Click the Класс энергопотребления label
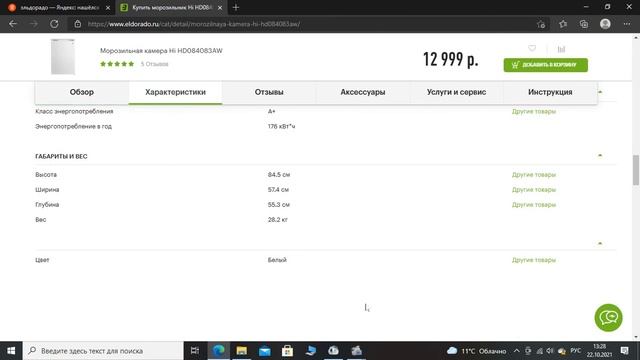Viewport: 640px width, 360px height. click(x=74, y=111)
